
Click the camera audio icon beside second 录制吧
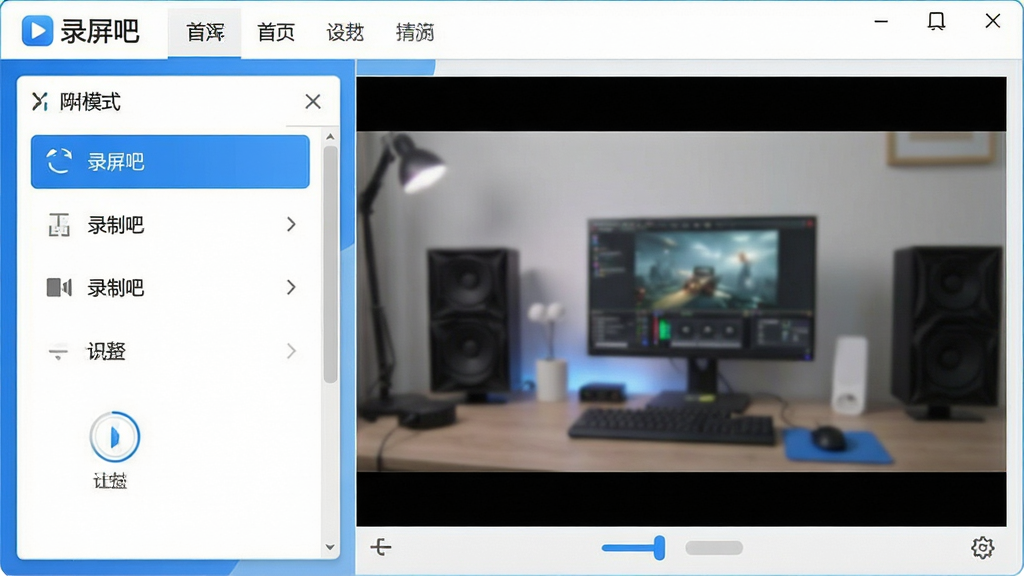click(59, 287)
